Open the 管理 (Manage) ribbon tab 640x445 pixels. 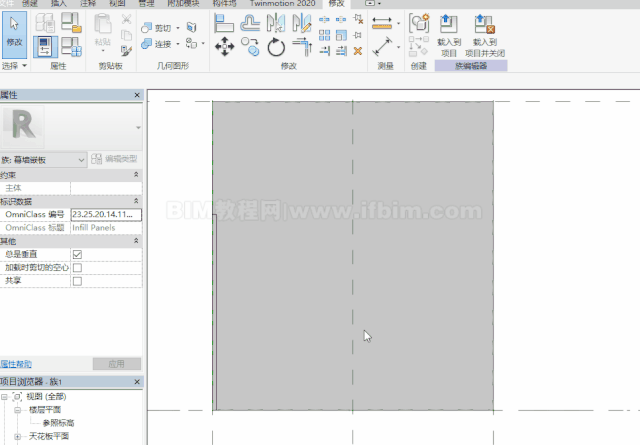tap(147, 3)
